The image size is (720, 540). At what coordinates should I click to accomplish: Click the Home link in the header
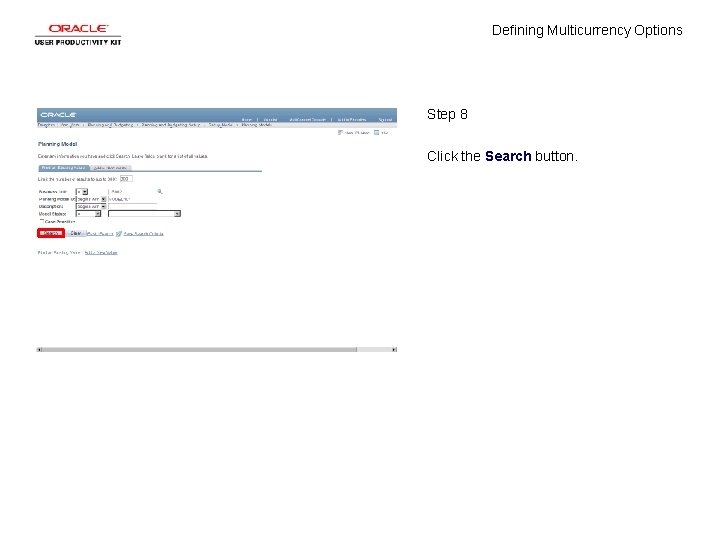coord(247,119)
